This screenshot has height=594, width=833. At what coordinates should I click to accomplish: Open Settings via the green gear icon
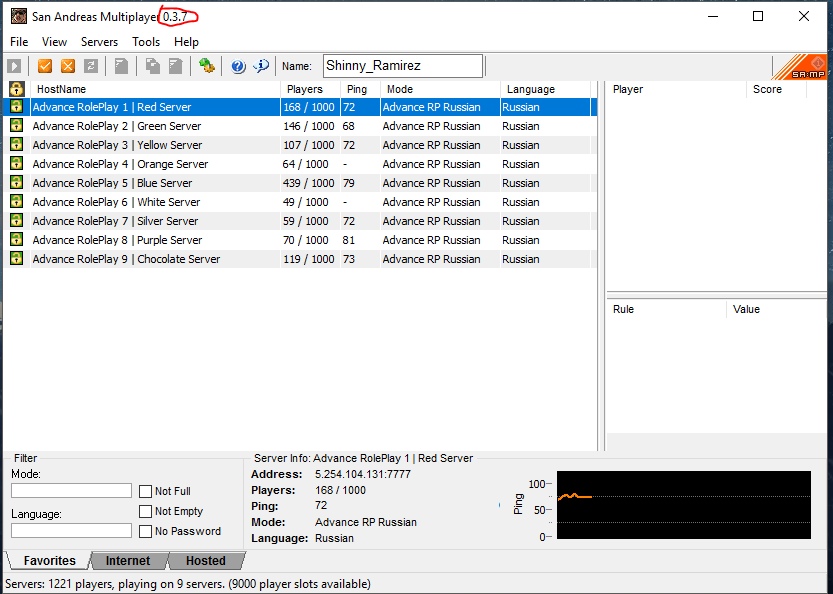207,66
